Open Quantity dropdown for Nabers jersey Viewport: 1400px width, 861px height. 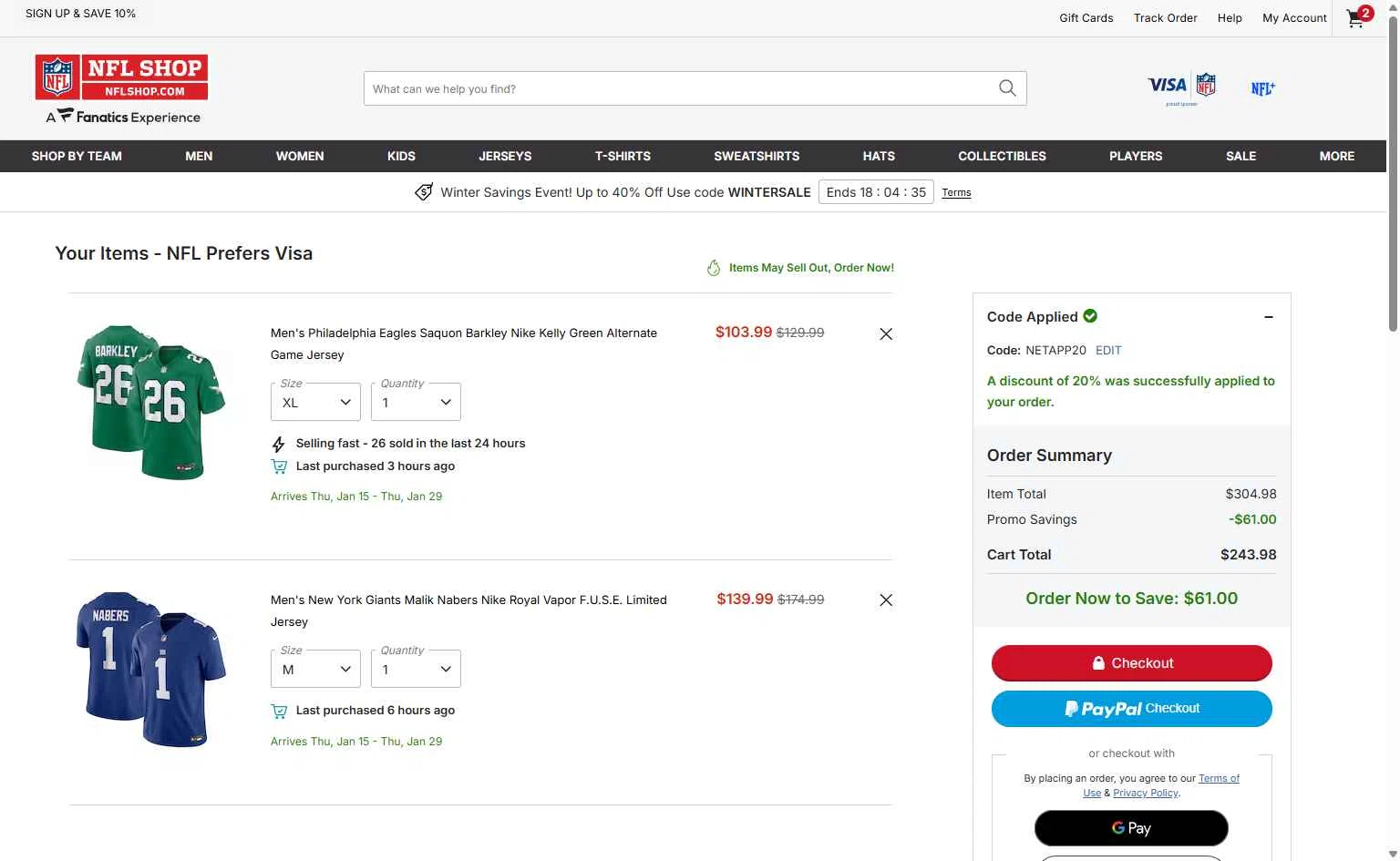point(416,669)
